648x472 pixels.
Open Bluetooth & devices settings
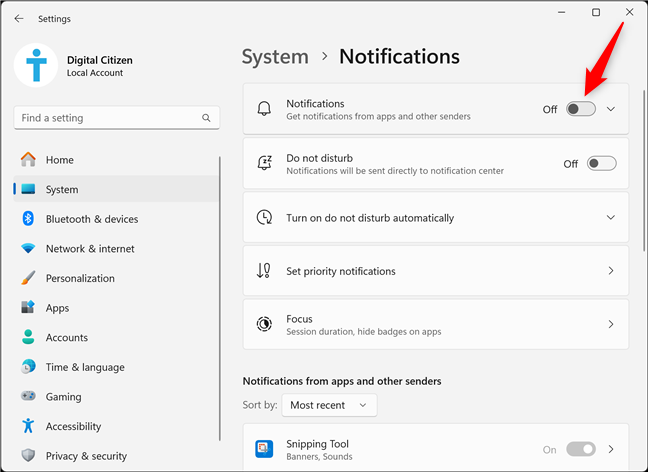116,219
